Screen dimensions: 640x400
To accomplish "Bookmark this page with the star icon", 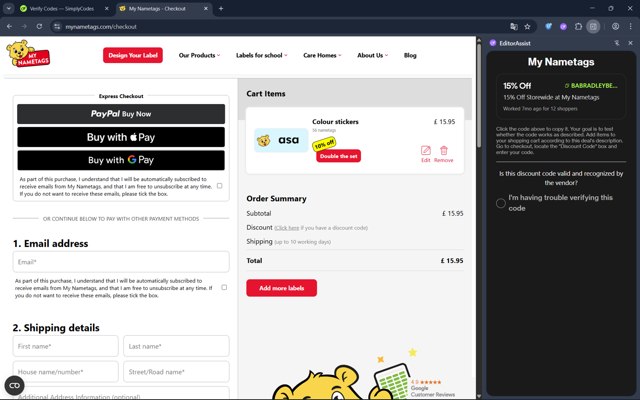I will 527,27.
